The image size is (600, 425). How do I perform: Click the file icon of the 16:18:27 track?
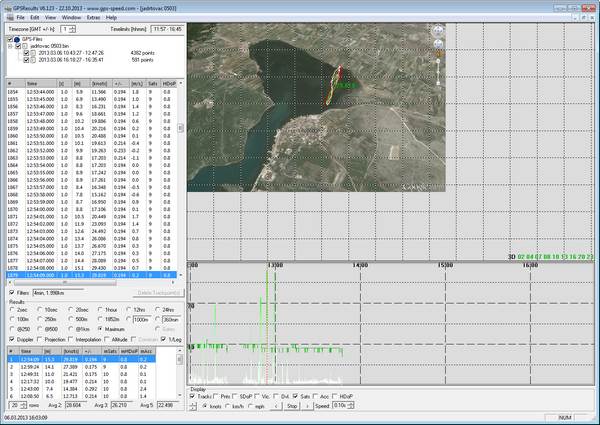34,60
